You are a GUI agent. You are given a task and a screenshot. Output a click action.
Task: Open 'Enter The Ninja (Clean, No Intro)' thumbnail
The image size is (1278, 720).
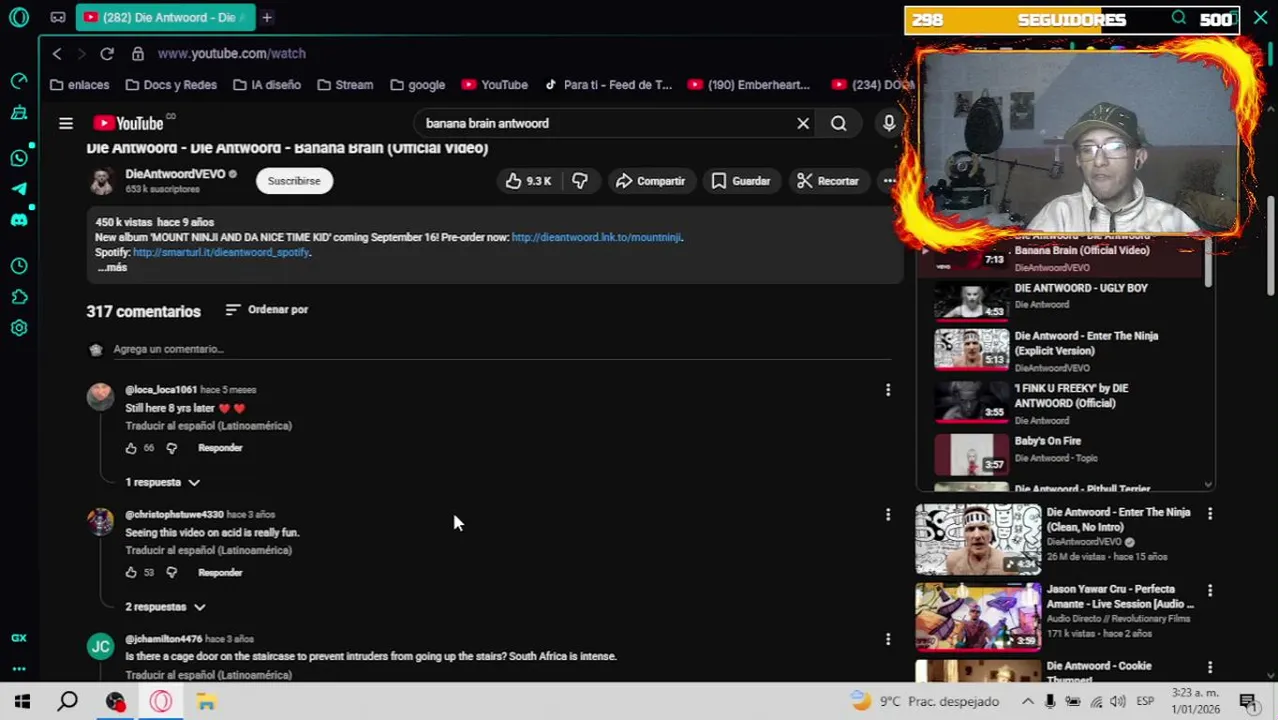click(978, 539)
